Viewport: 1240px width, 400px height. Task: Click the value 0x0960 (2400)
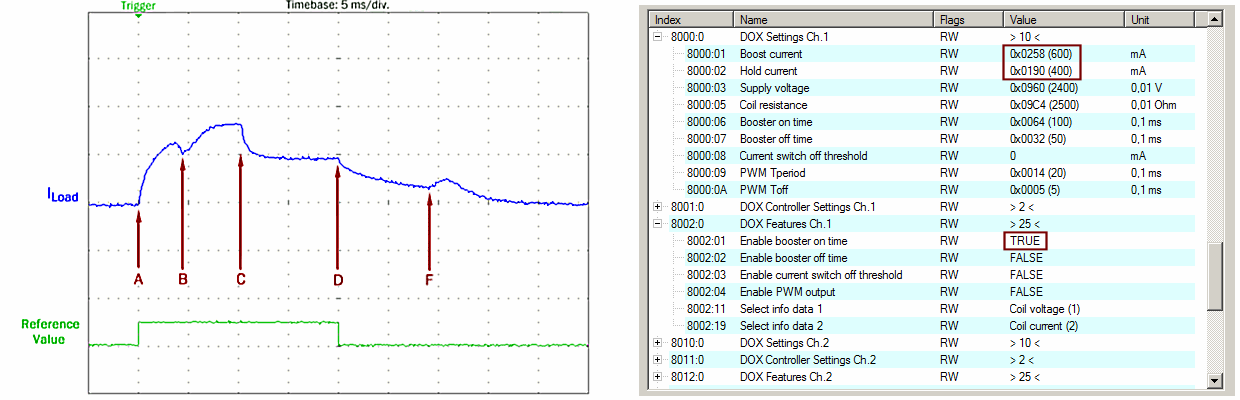pos(1044,88)
